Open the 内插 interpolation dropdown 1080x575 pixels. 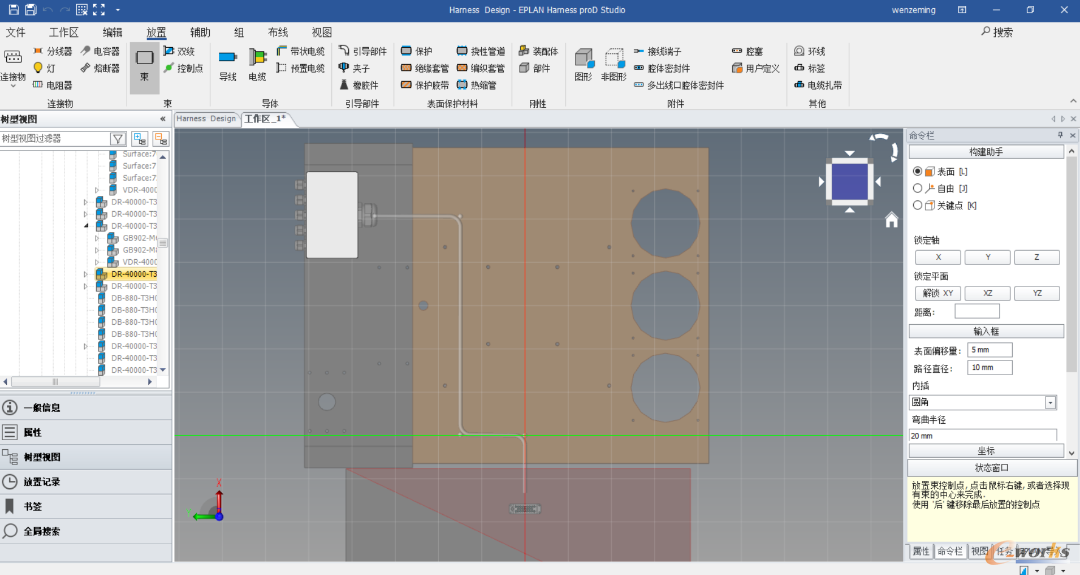[x=1050, y=402]
